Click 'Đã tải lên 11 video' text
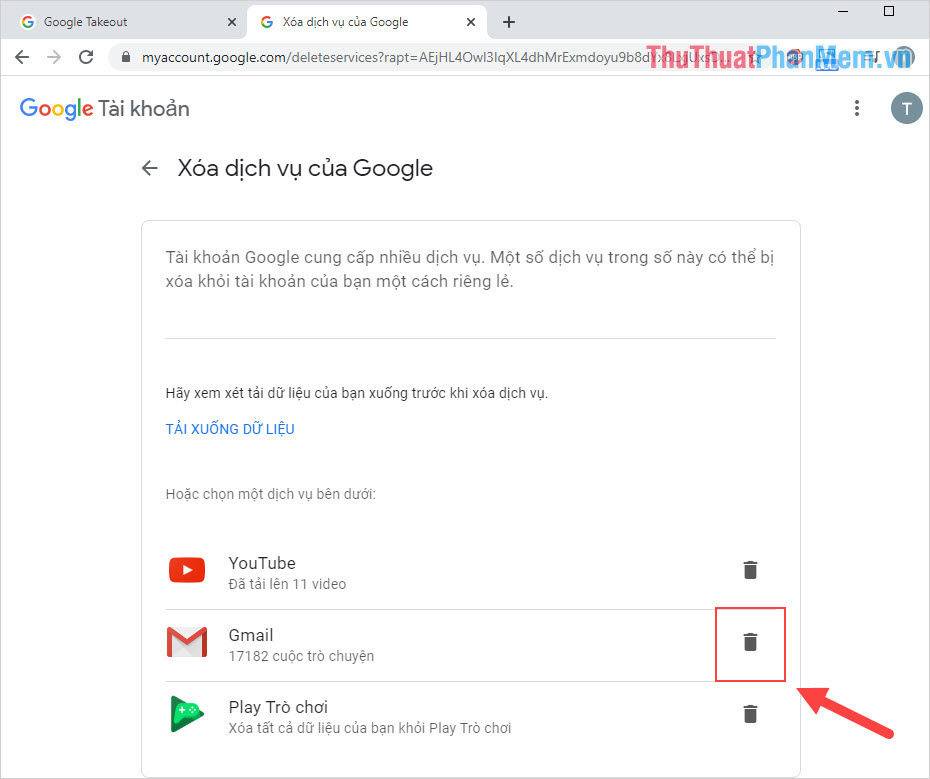Image resolution: width=930 pixels, height=779 pixels. point(287,584)
